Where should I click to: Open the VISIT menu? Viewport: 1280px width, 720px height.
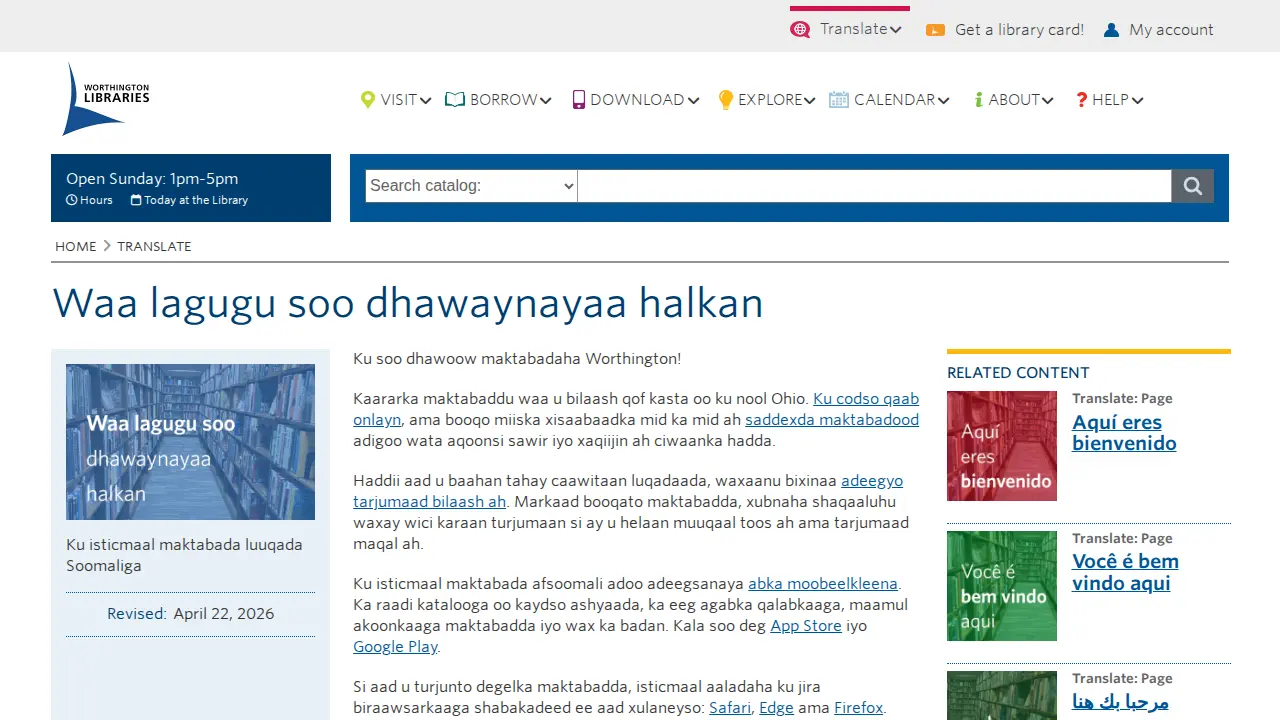point(399,100)
